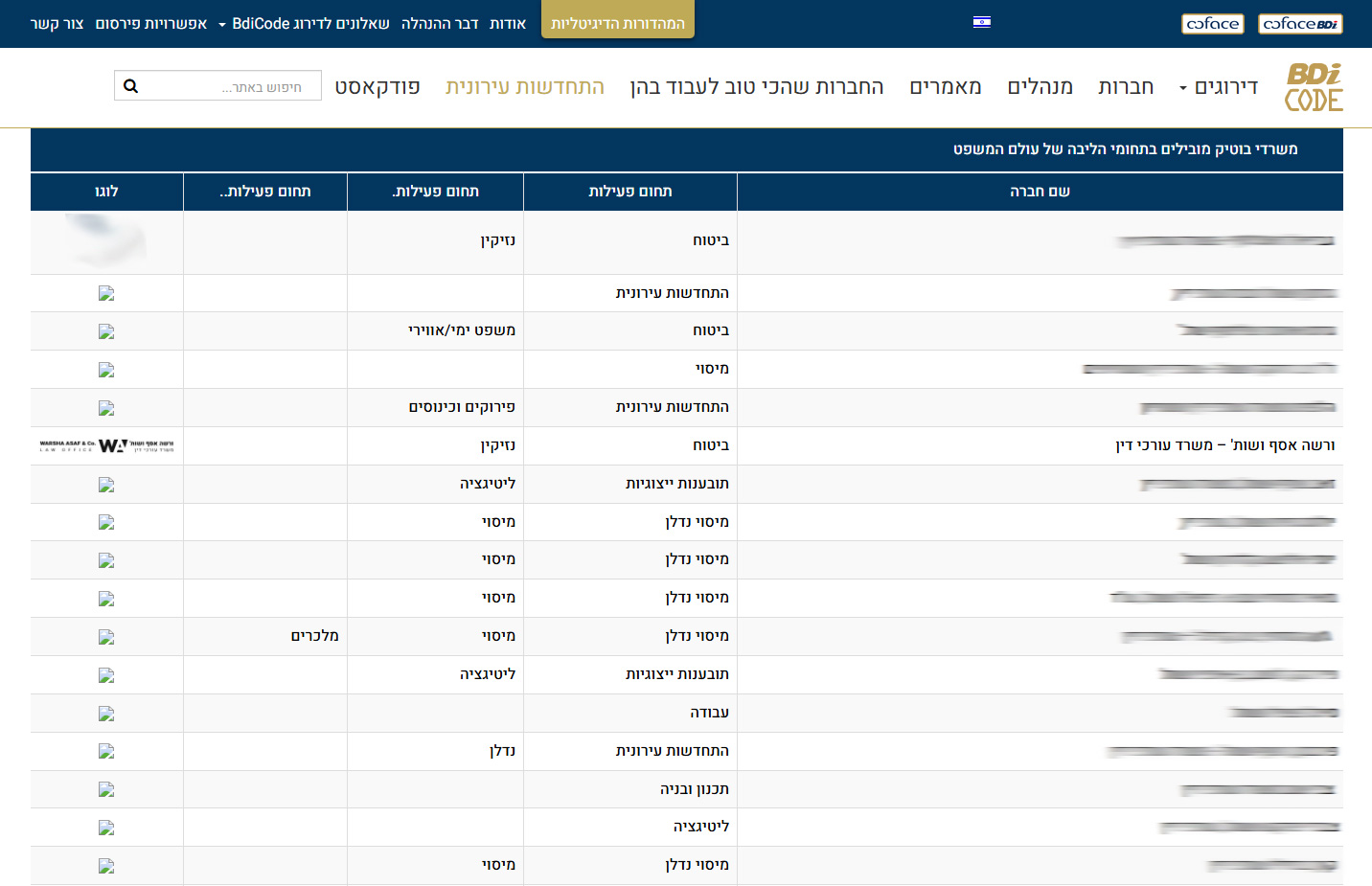Open the אפשרויות פירסום link
The image size is (1372, 886).
point(151,24)
